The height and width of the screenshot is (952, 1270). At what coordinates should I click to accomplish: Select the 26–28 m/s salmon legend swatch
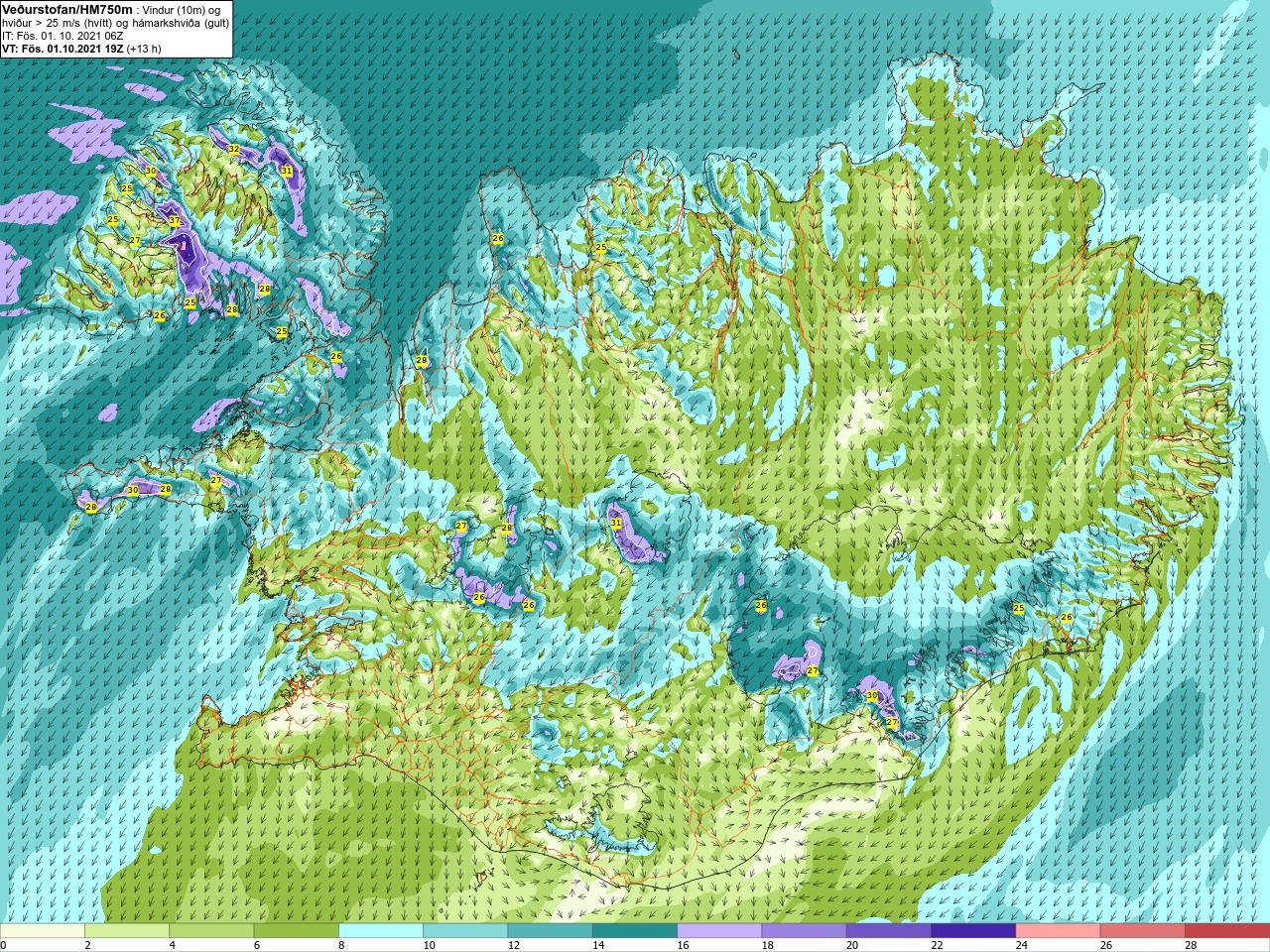(x=1142, y=931)
